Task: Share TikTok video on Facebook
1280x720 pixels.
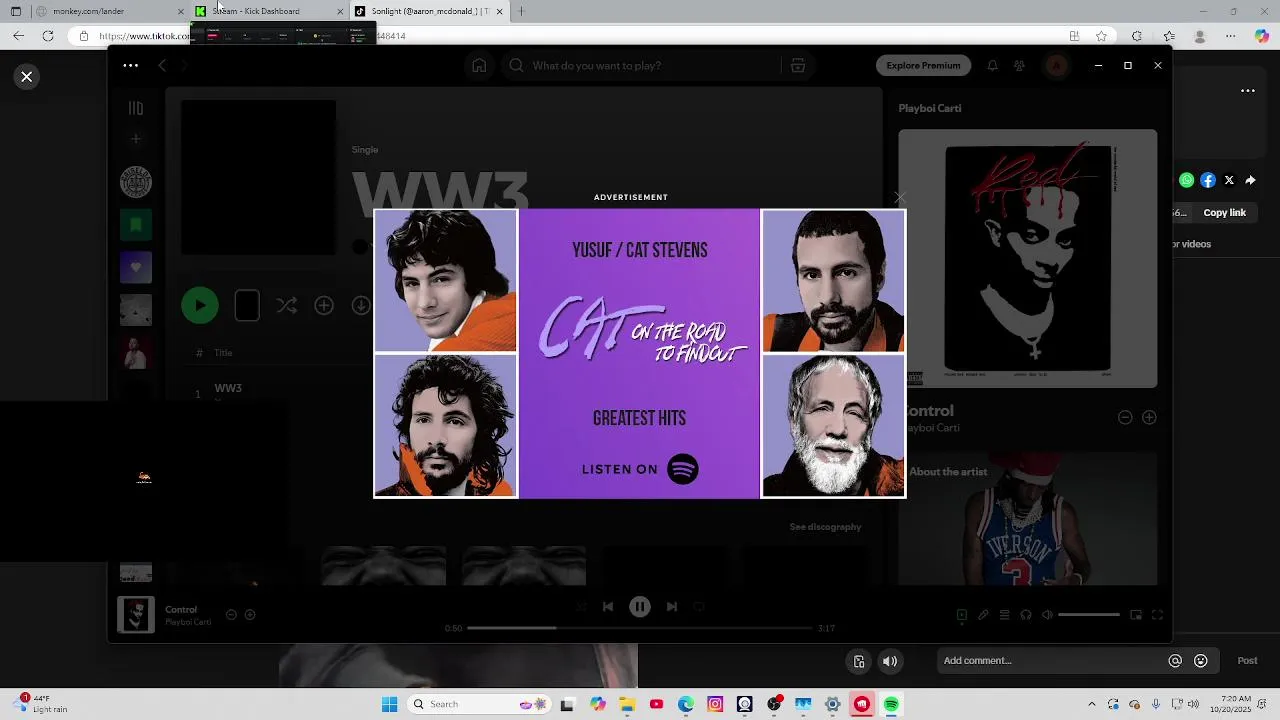Action: [x=1208, y=180]
